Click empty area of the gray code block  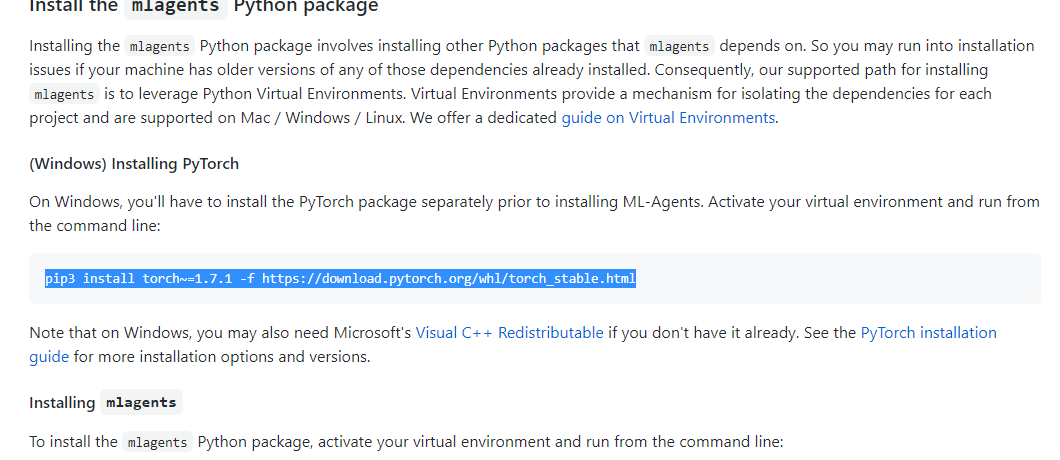point(838,279)
